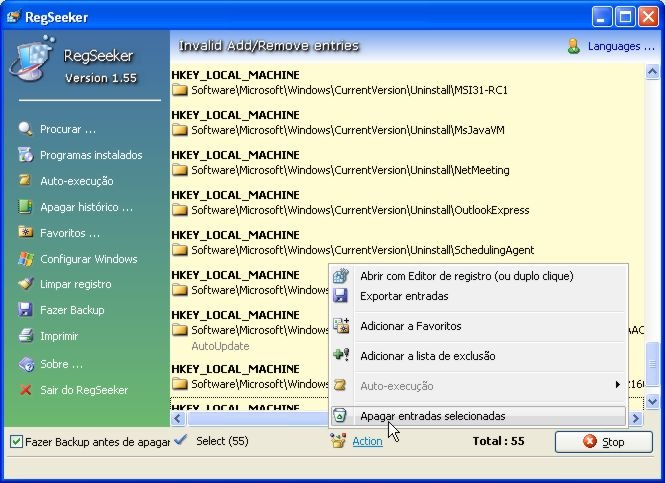665x483 pixels.
Task: Click the Programas instalados icon
Action: (25, 155)
